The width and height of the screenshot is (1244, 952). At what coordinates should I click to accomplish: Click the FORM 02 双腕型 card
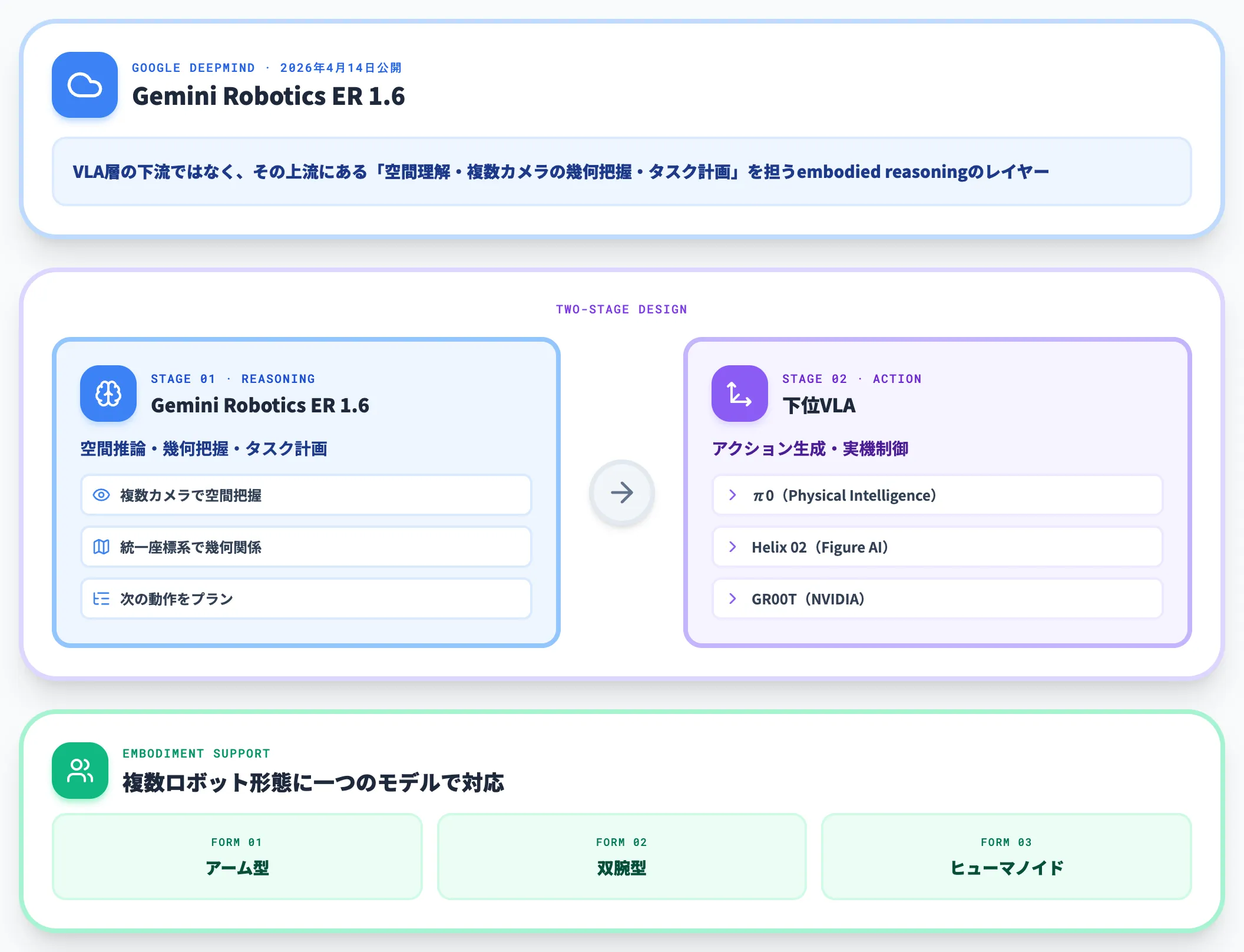click(622, 857)
